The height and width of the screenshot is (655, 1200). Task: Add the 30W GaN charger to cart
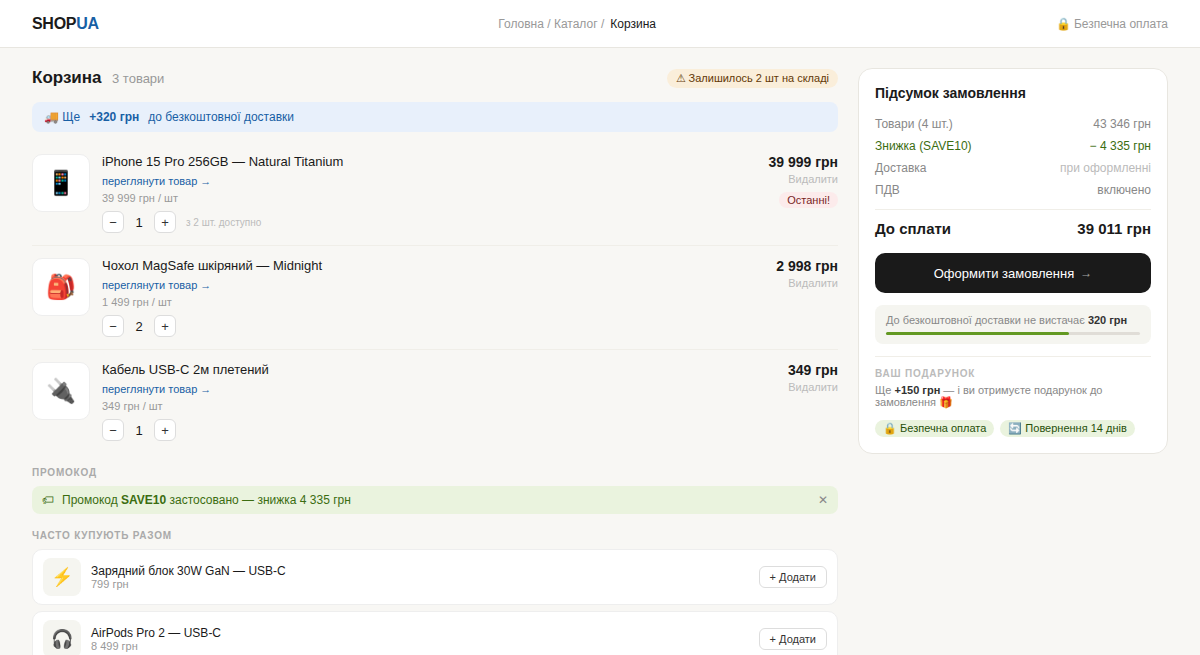click(792, 577)
